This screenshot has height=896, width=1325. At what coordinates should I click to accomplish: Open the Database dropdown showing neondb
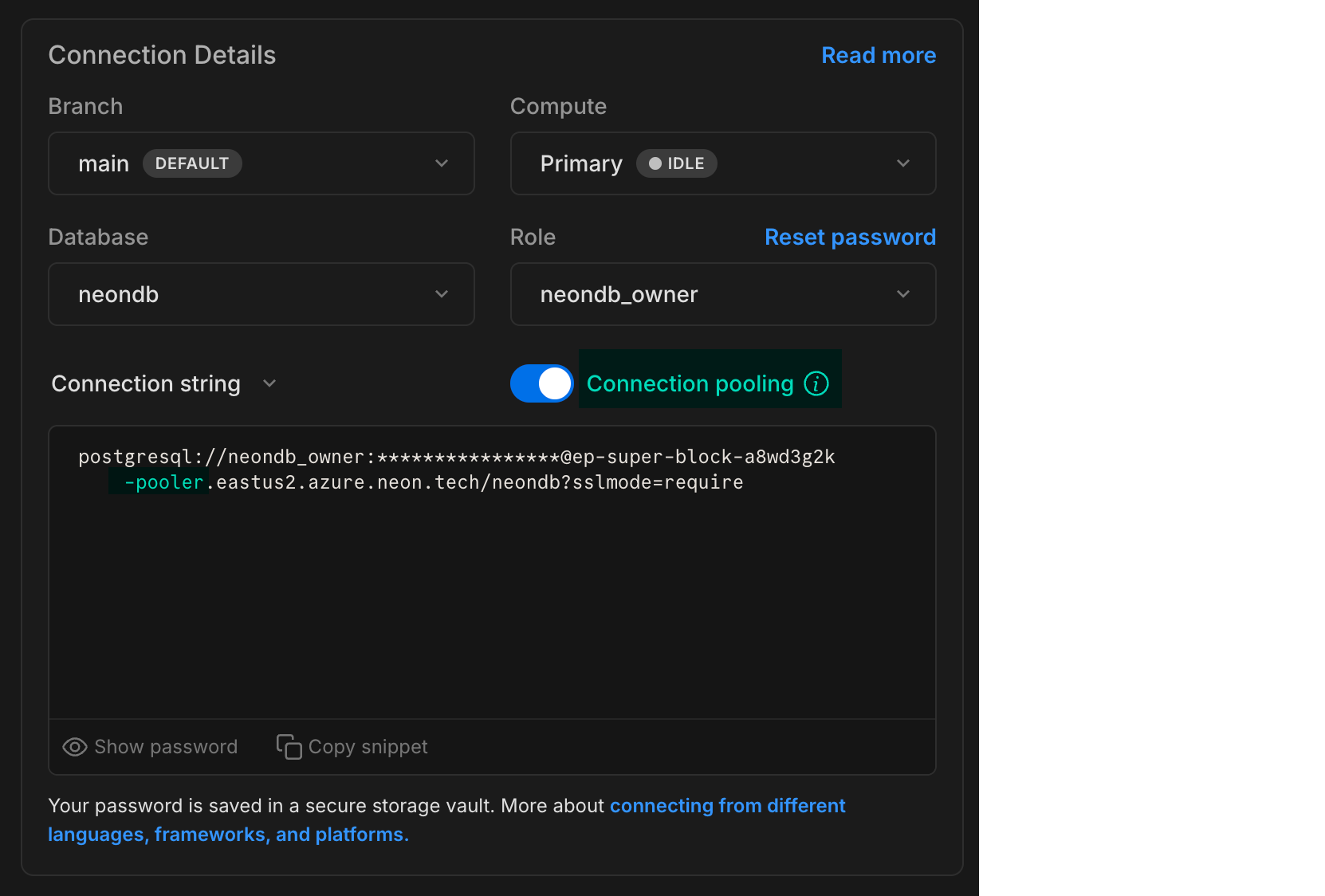[x=261, y=294]
